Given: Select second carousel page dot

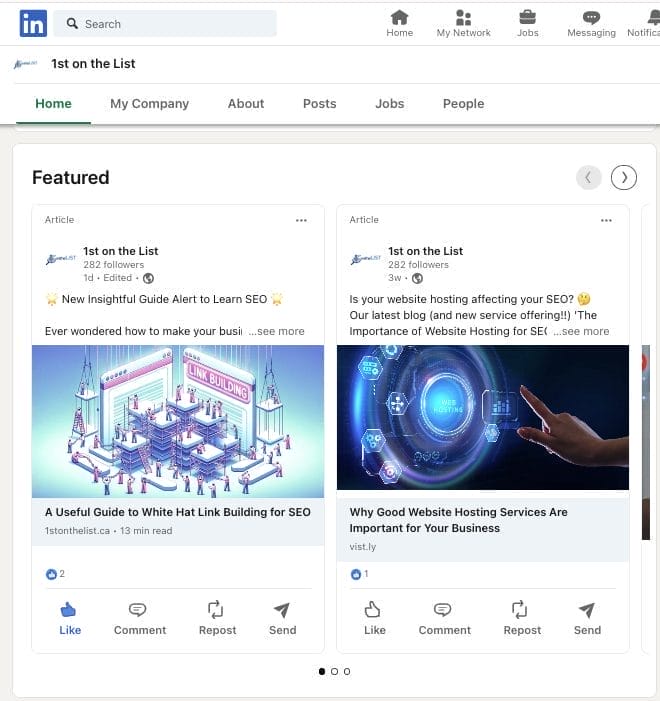Looking at the screenshot, I should [x=334, y=671].
